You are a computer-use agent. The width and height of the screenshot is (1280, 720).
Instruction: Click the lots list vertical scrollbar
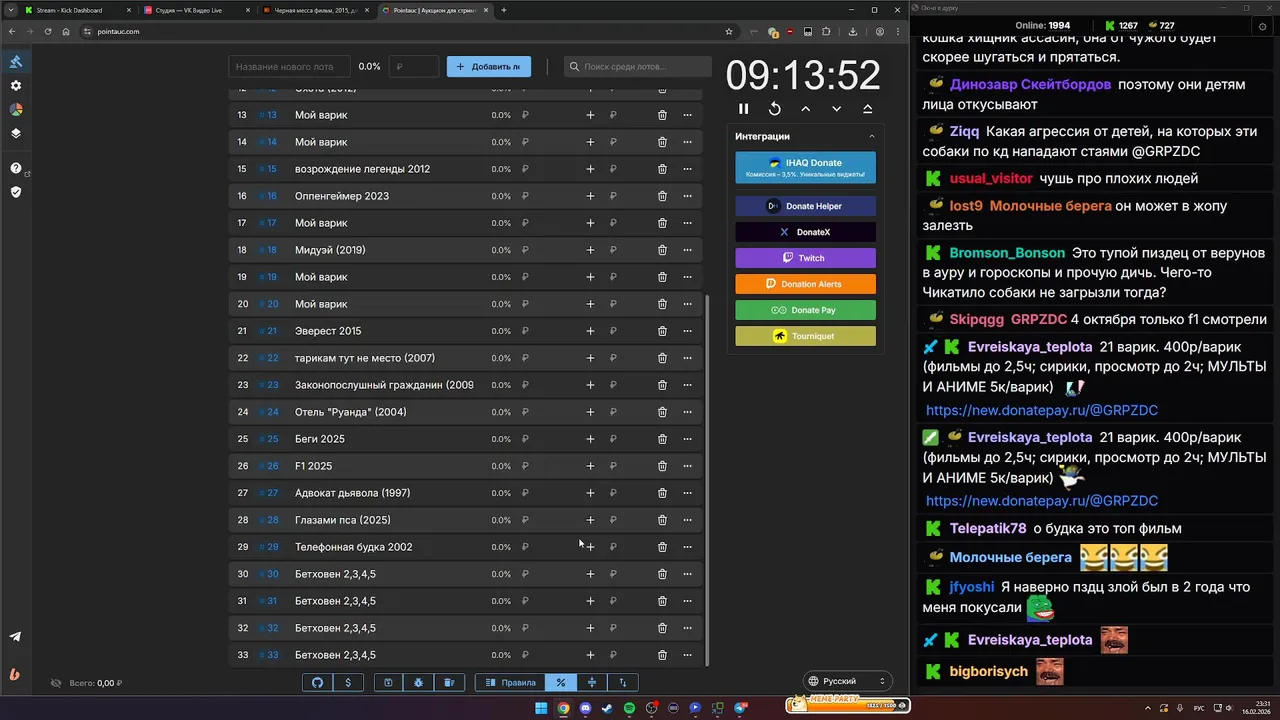pos(707,480)
